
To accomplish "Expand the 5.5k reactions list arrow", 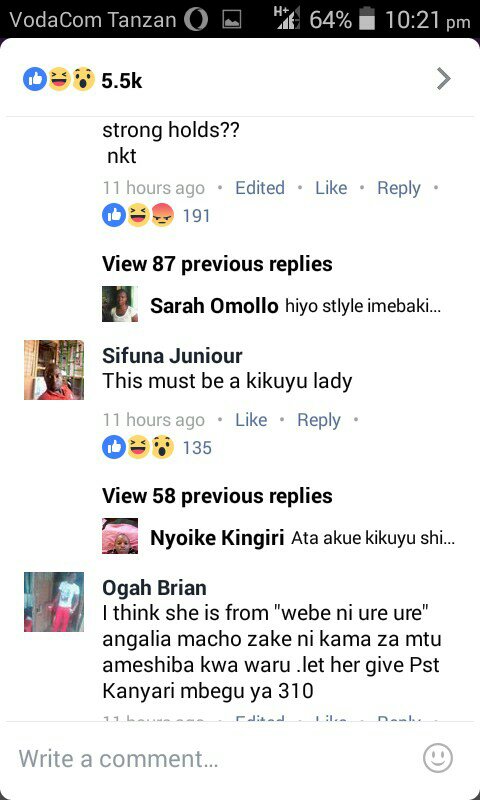I will [444, 79].
